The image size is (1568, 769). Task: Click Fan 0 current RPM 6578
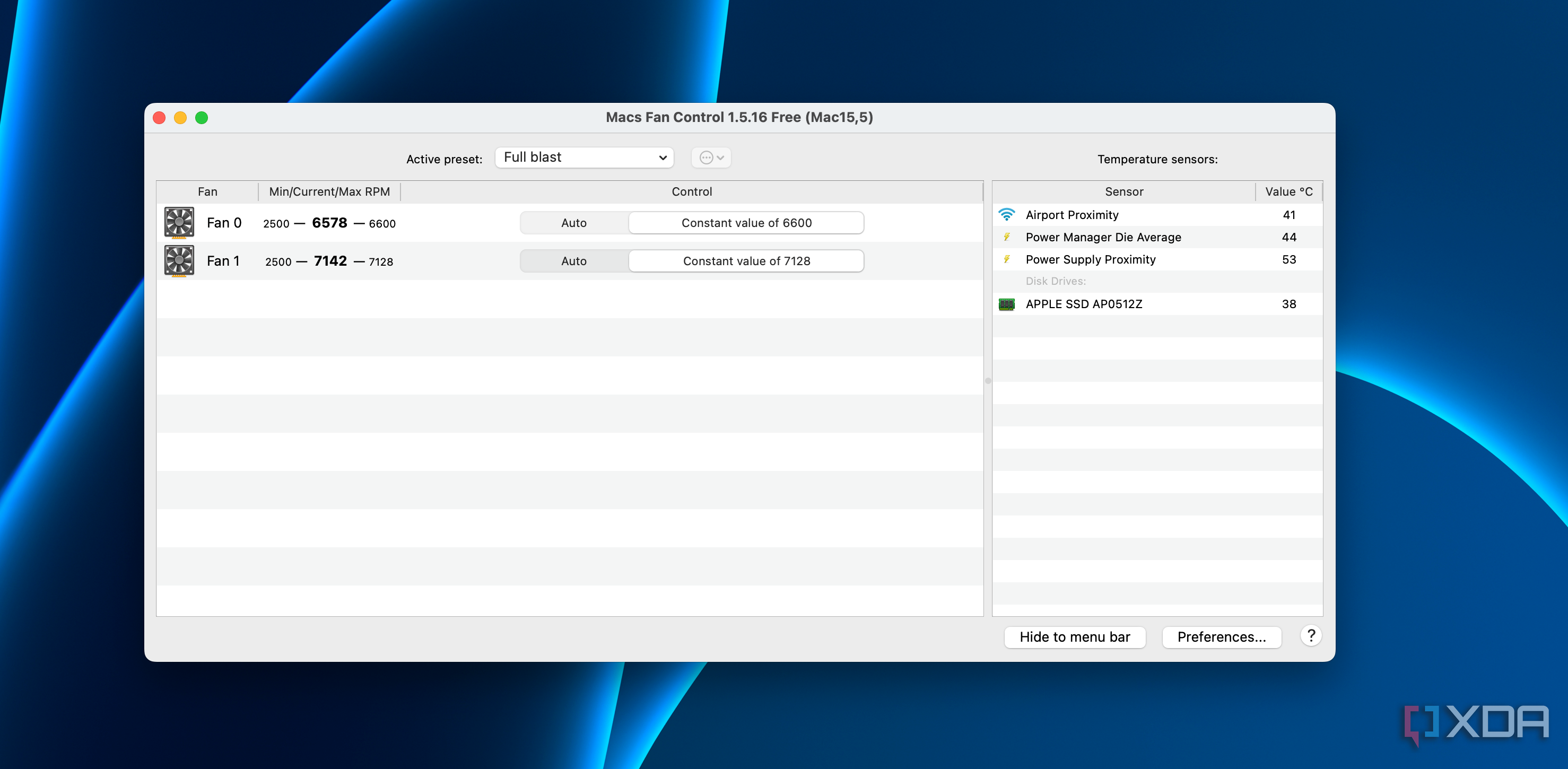tap(329, 223)
